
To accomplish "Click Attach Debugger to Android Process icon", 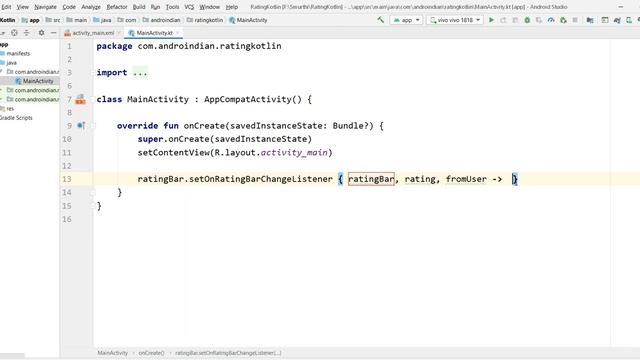I will [563, 20].
